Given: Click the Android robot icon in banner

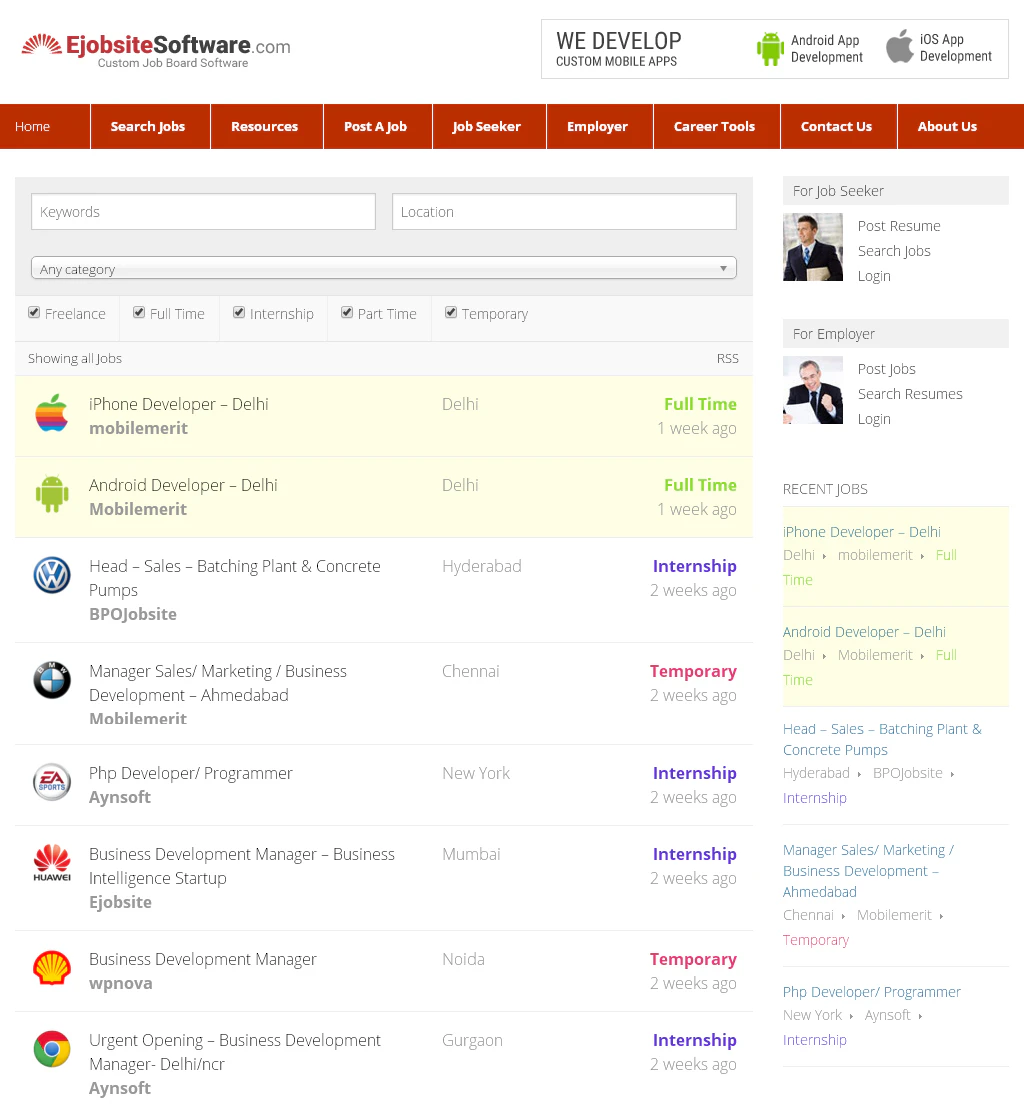Looking at the screenshot, I should (770, 49).
